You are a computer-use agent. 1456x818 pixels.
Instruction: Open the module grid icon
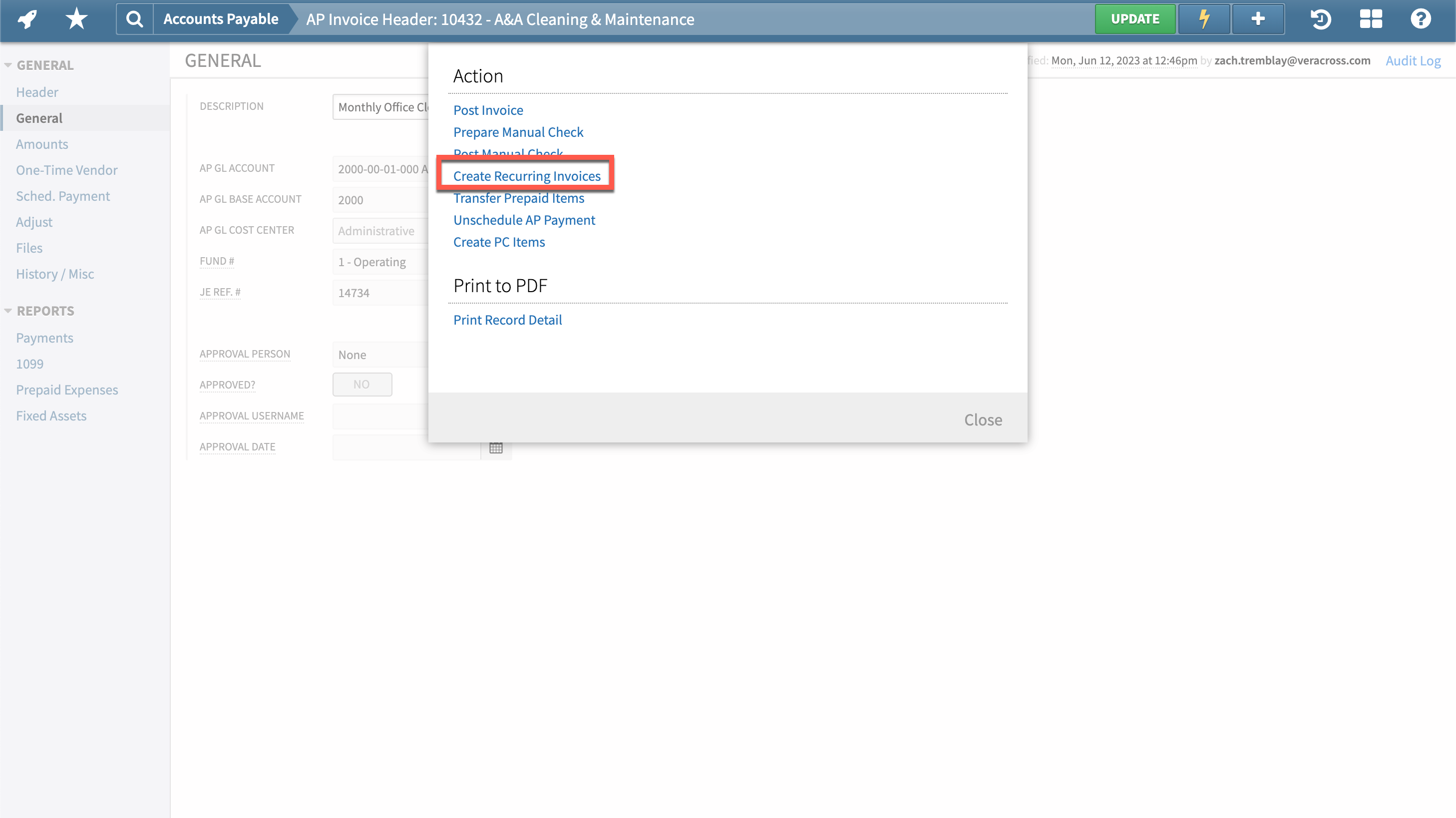[1370, 18]
